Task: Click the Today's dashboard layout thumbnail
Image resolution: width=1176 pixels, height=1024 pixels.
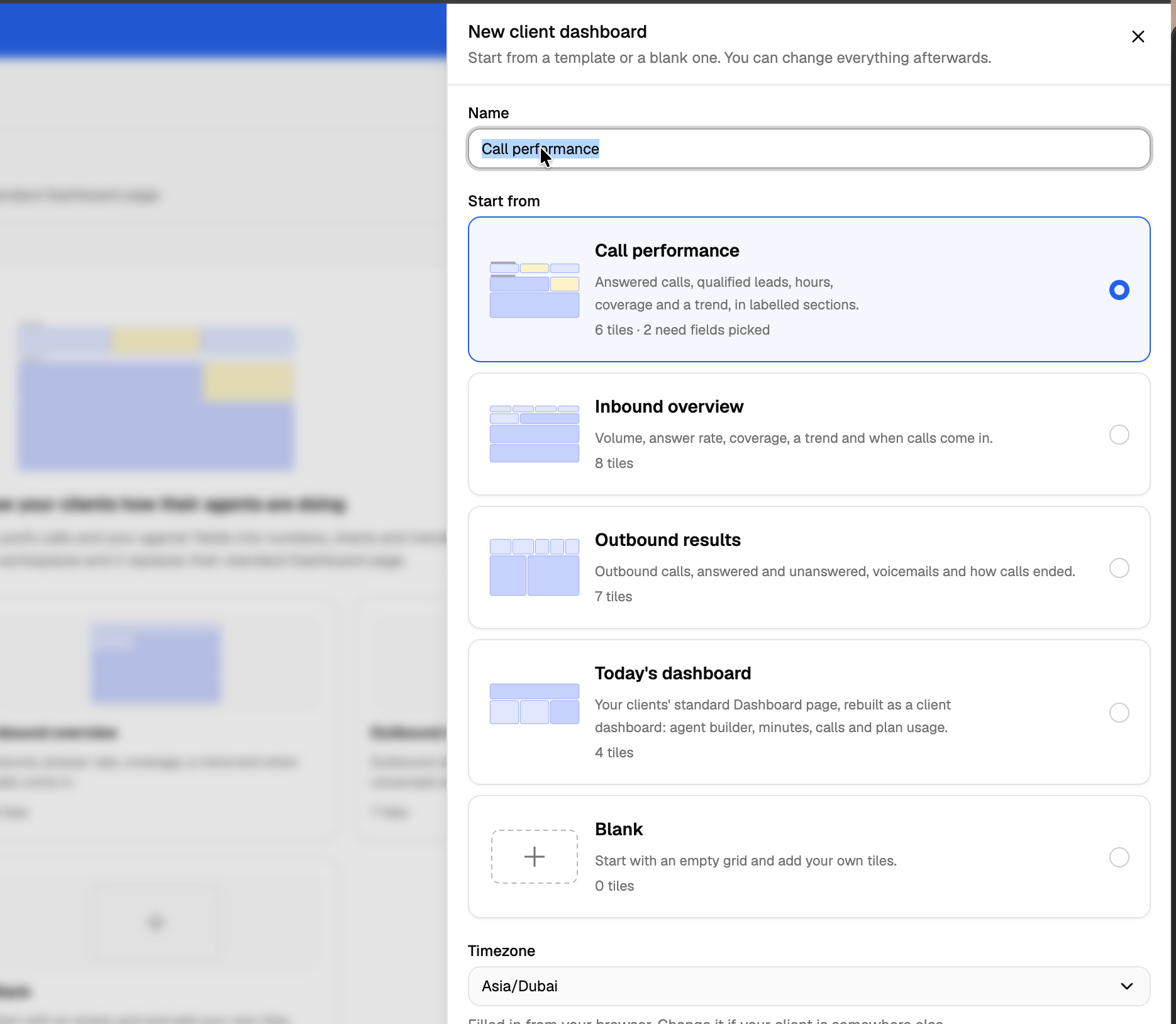Action: click(x=535, y=704)
